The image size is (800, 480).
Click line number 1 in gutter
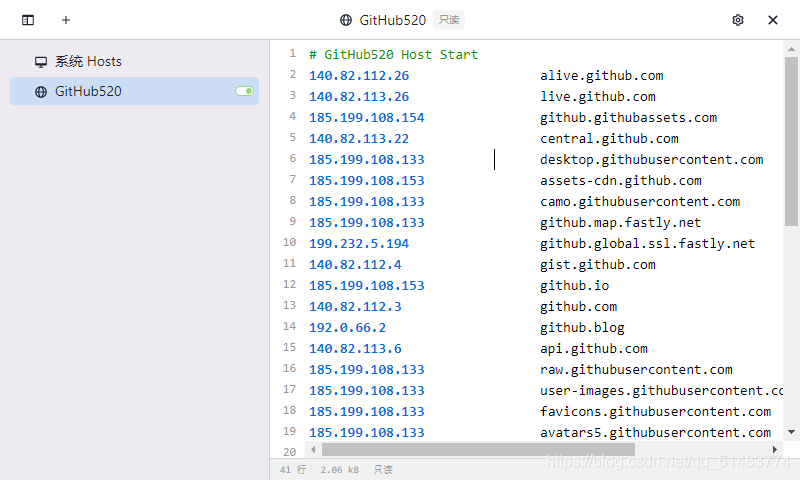[x=292, y=53]
